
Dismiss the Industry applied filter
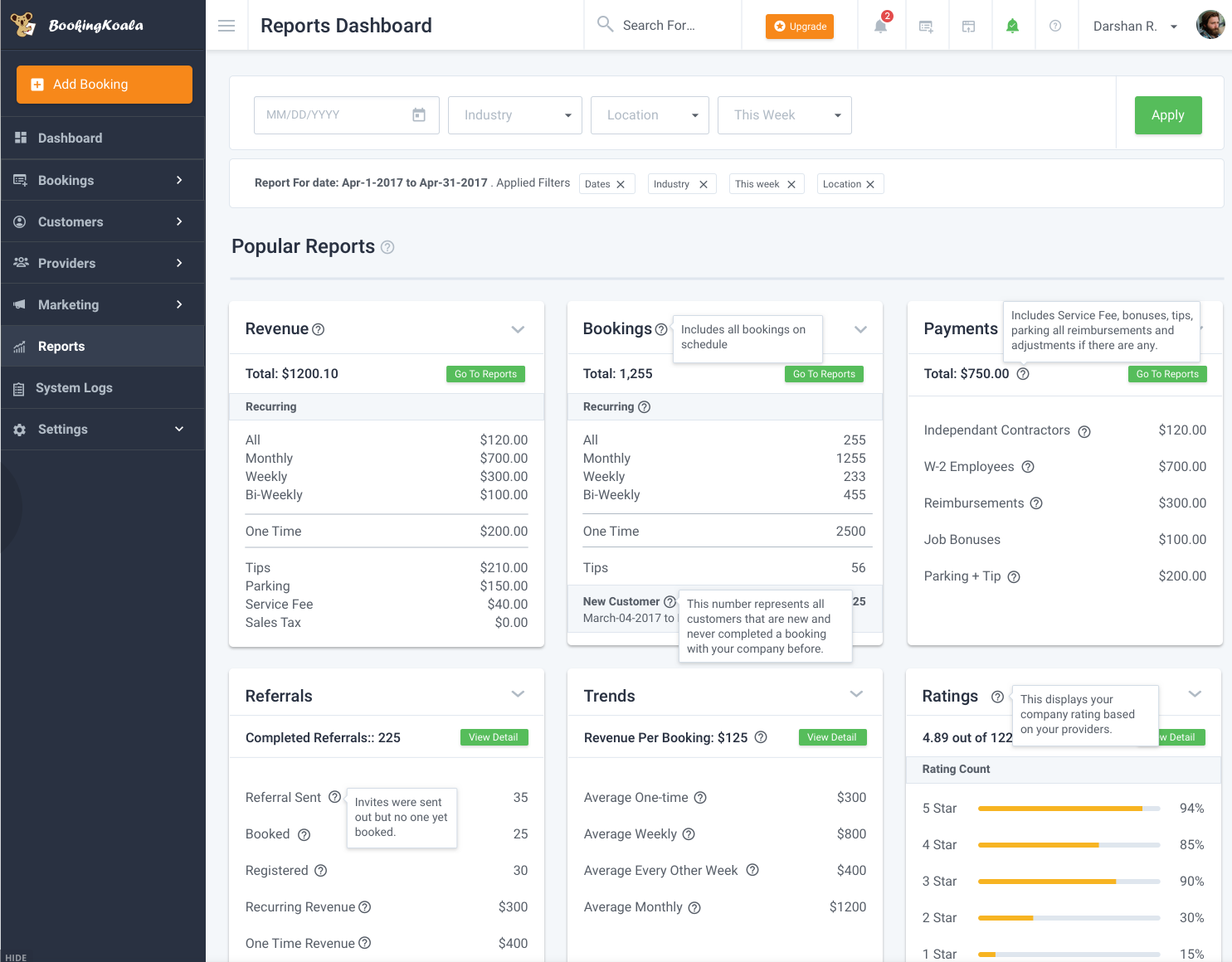[x=704, y=183]
